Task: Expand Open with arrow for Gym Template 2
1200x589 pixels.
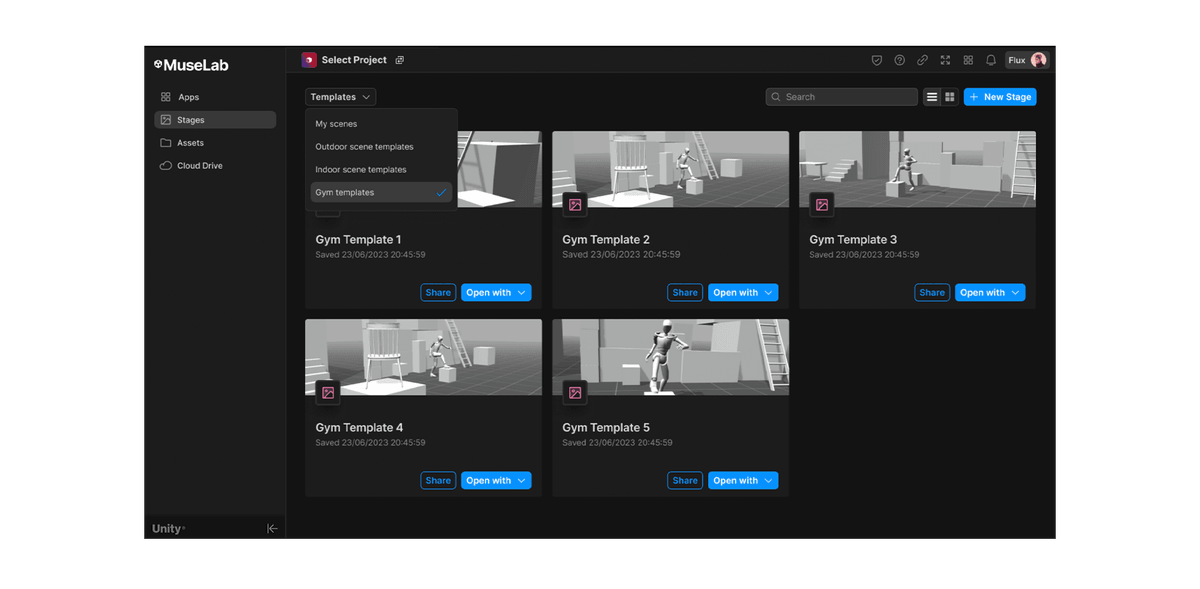Action: 769,293
